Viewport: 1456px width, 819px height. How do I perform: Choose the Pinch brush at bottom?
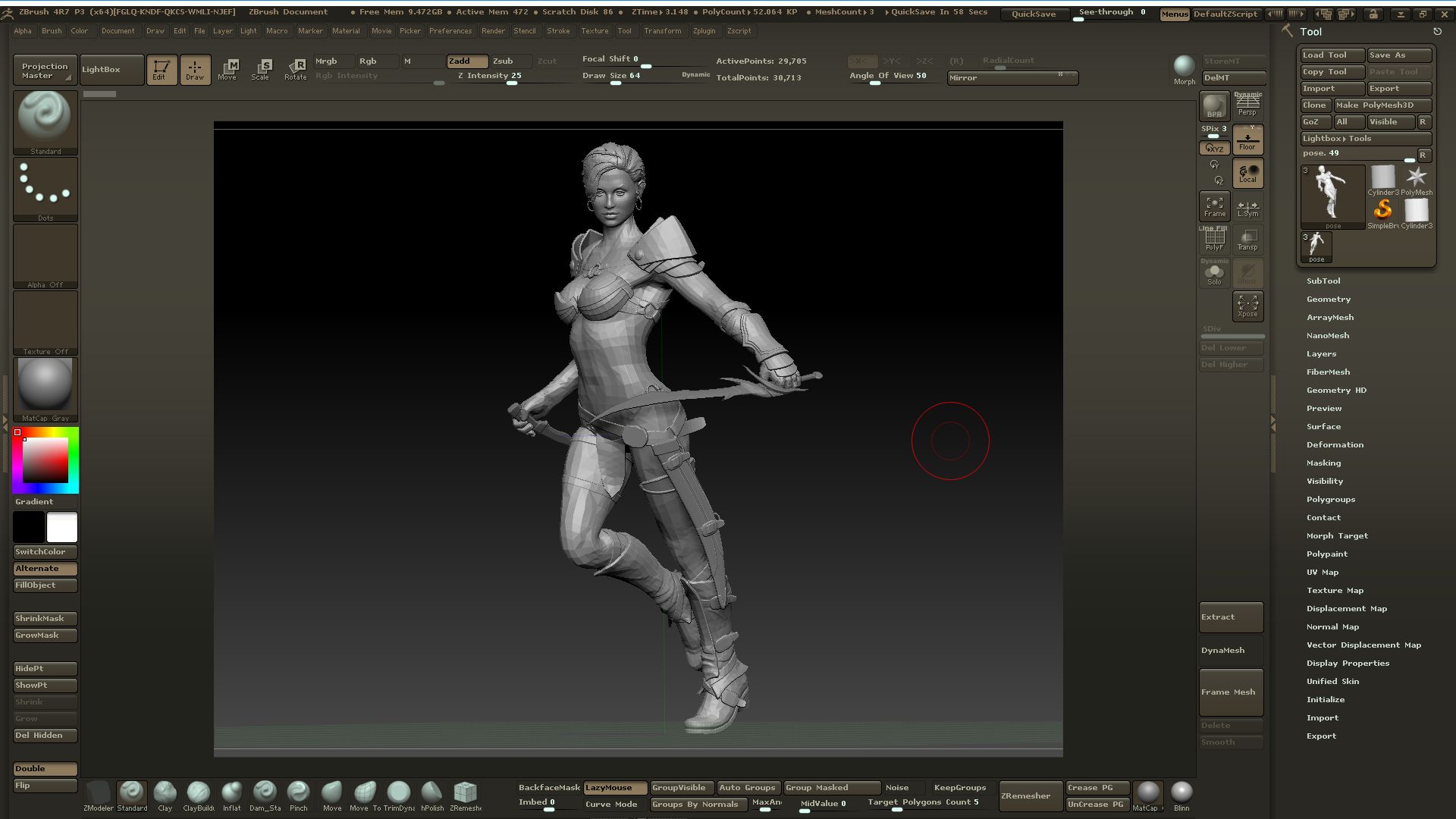(x=298, y=794)
